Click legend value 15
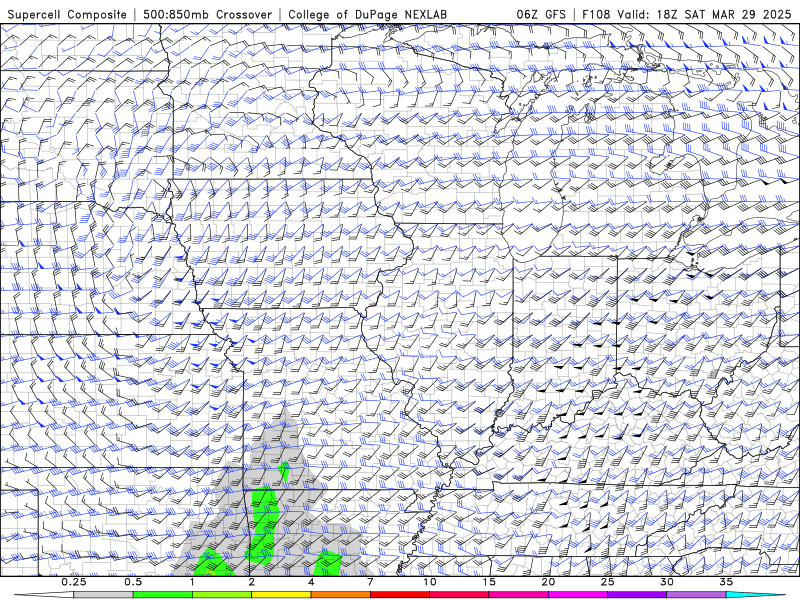 489,582
